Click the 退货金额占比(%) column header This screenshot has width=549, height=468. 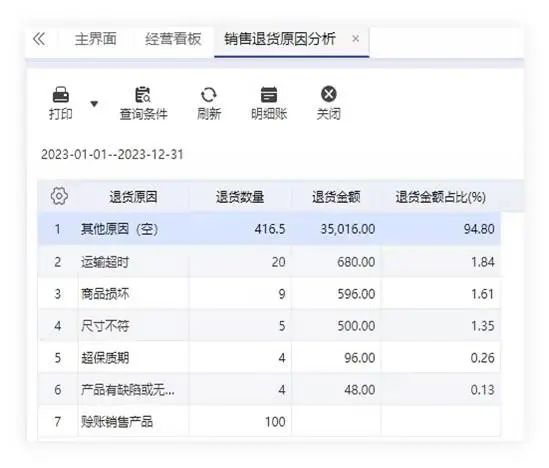(x=440, y=197)
